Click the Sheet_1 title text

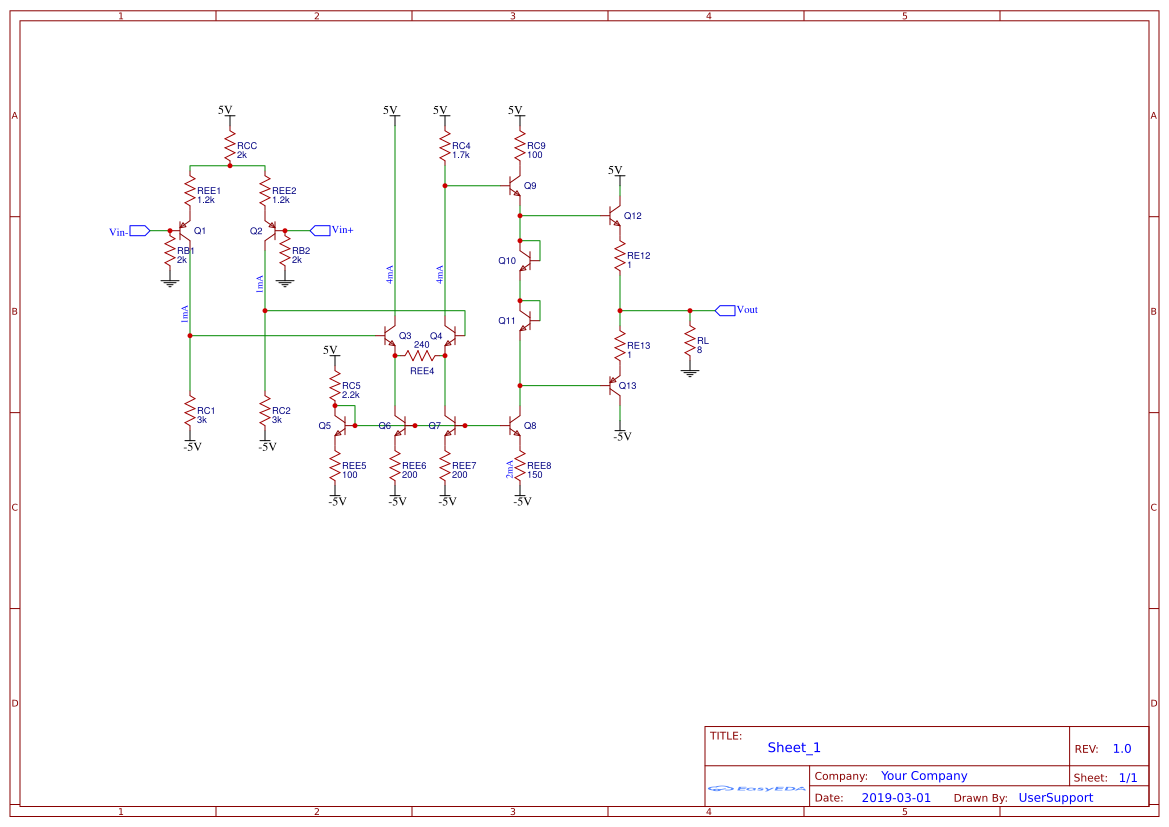pyautogui.click(x=794, y=747)
